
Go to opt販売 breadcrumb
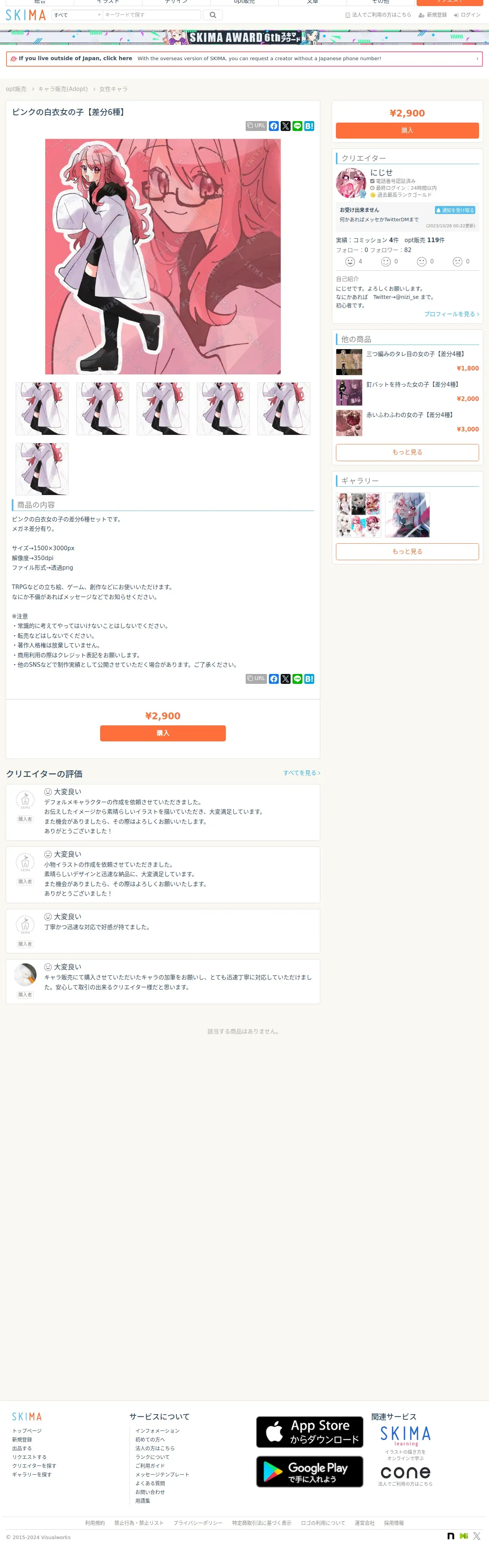coord(16,89)
